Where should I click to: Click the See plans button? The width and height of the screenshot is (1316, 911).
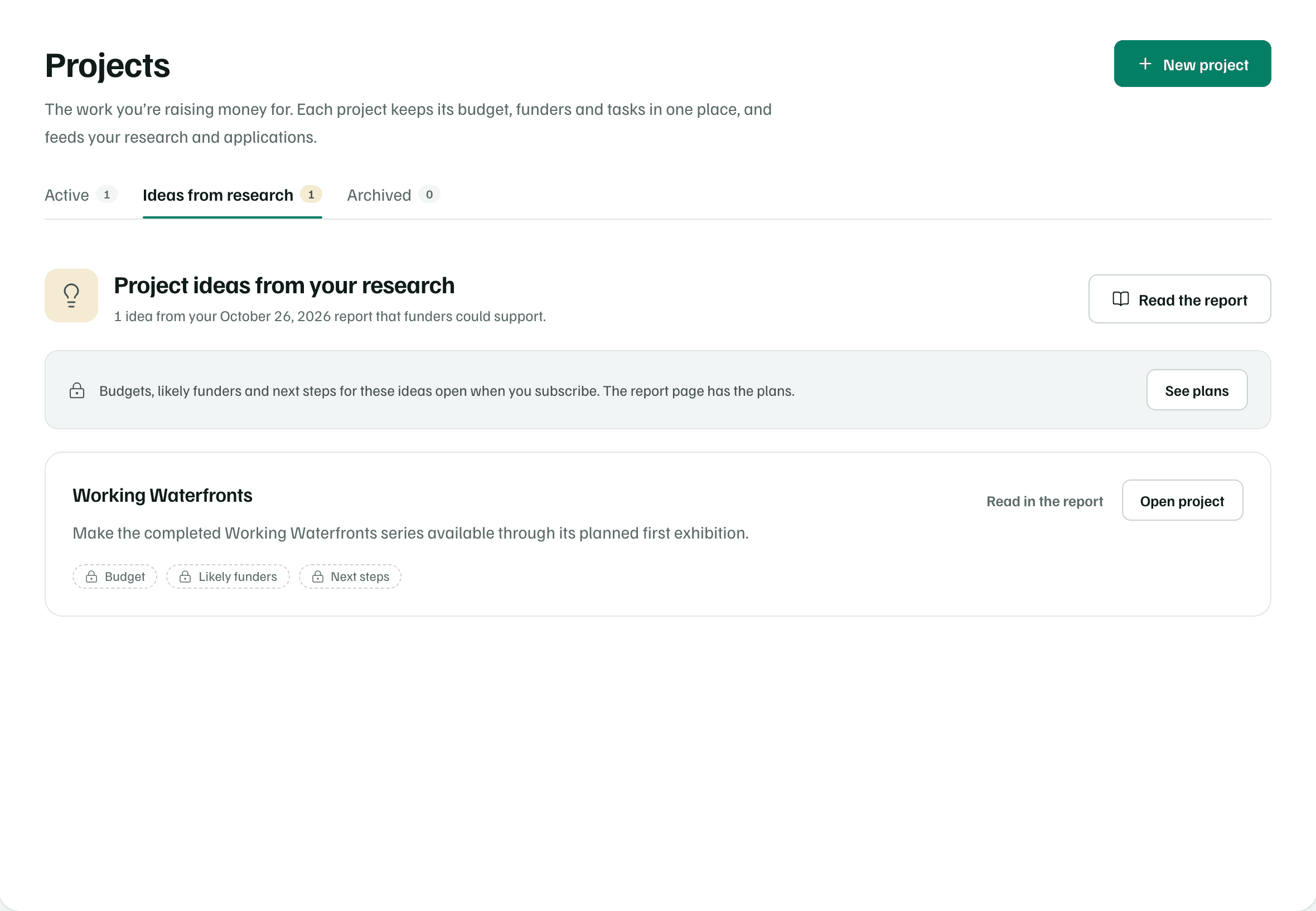click(x=1196, y=390)
